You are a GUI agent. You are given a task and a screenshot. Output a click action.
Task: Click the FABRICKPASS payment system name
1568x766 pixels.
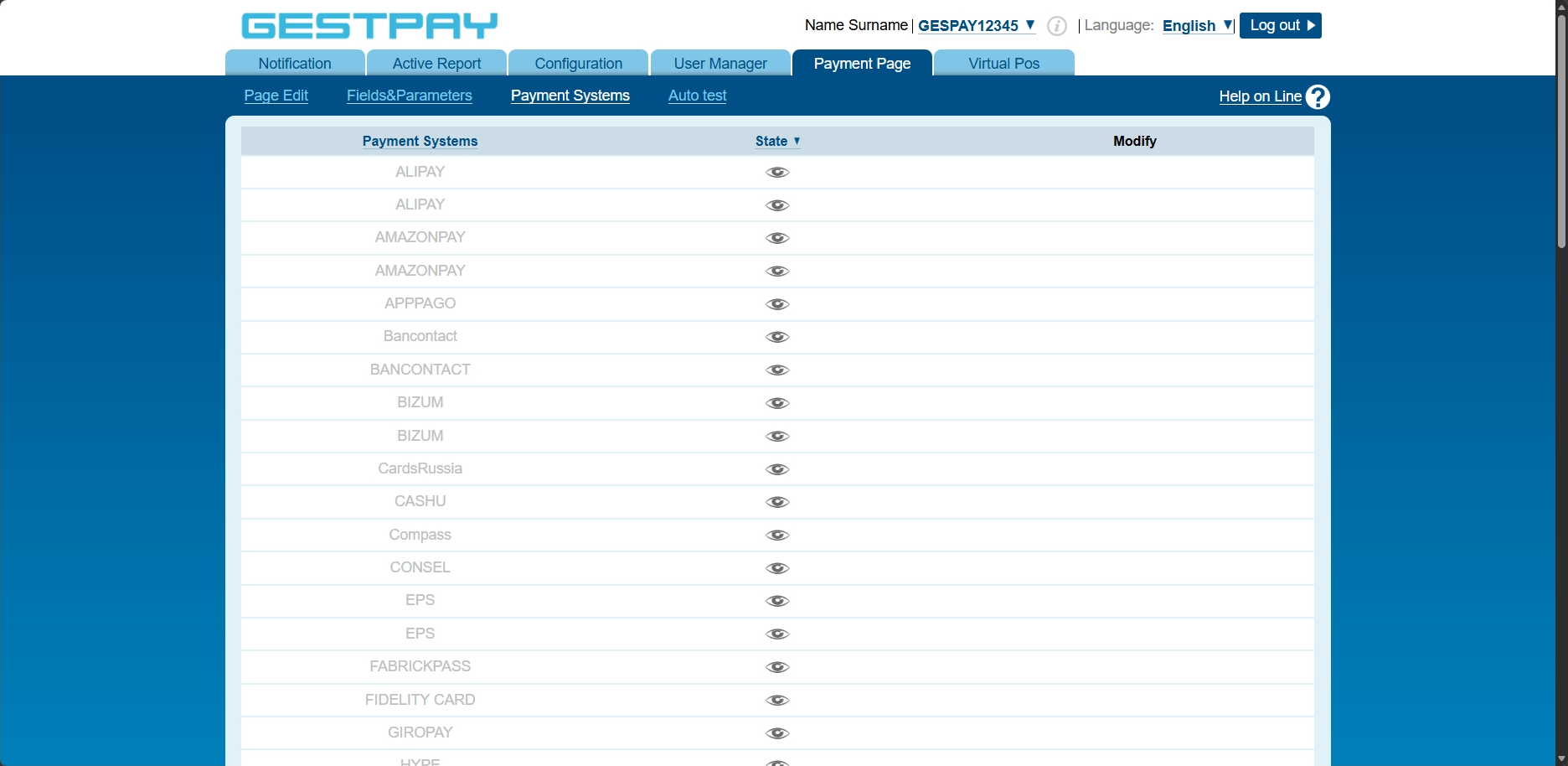(x=420, y=666)
